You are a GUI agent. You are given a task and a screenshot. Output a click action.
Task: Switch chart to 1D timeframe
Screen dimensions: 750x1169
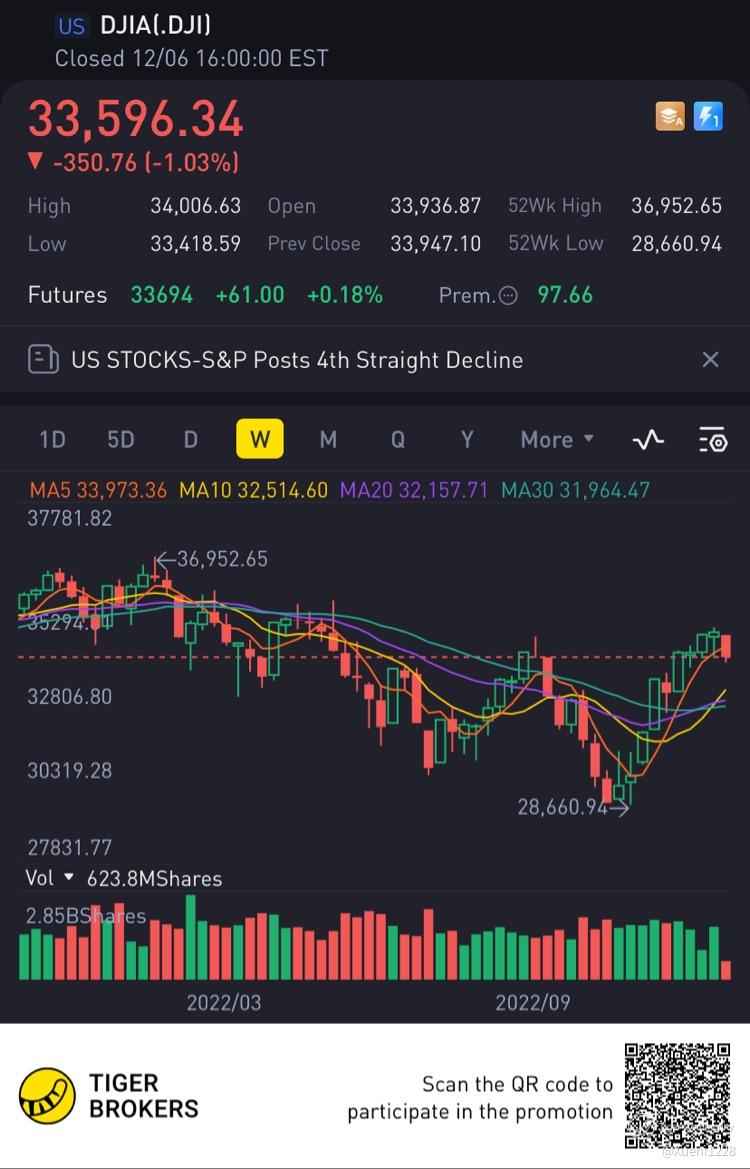point(52,439)
